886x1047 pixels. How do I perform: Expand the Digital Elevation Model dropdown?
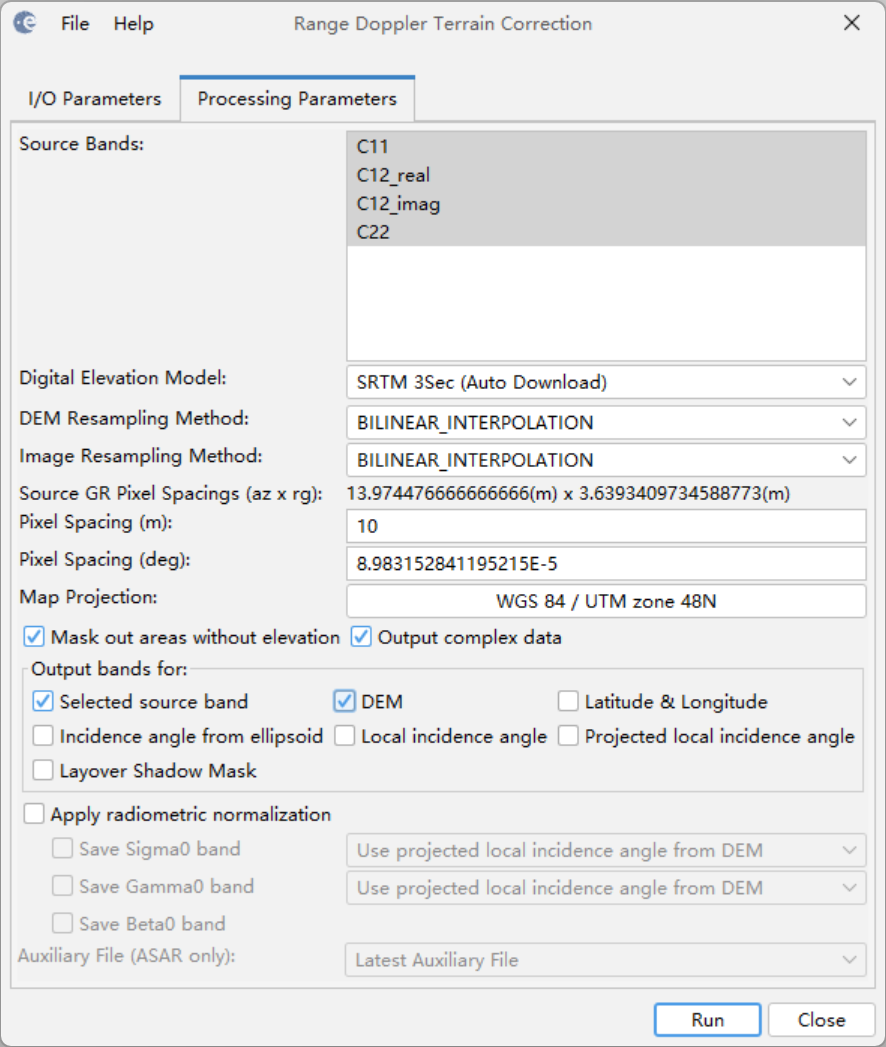coord(605,382)
